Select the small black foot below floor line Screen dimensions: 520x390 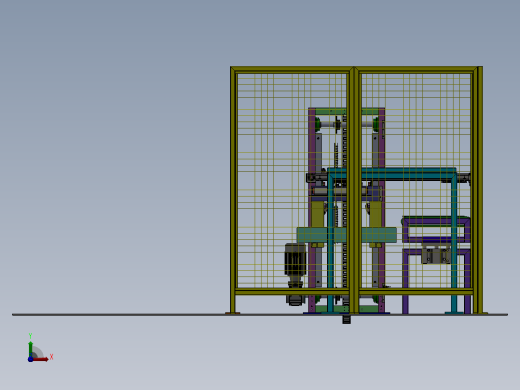(x=346, y=320)
